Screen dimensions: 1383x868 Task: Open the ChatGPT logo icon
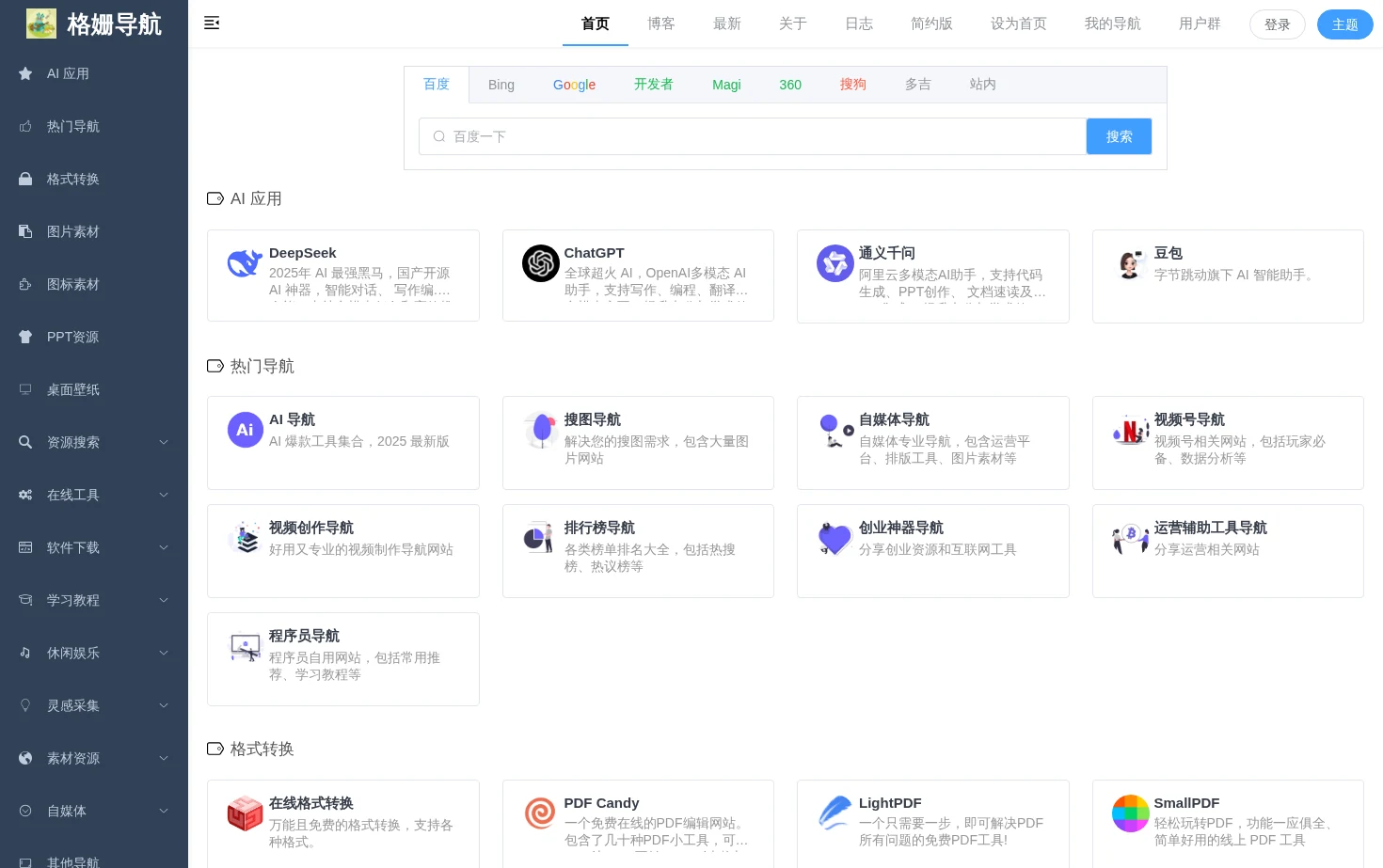point(541,263)
